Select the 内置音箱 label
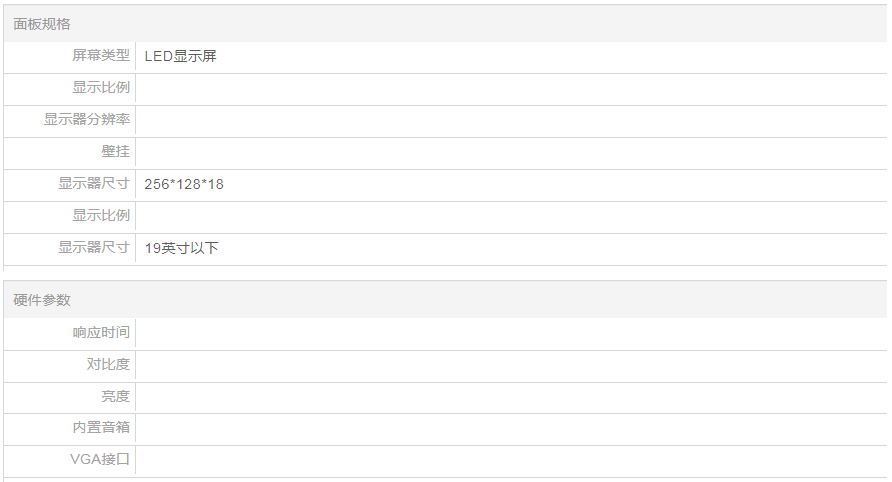The width and height of the screenshot is (892, 482). tap(101, 428)
